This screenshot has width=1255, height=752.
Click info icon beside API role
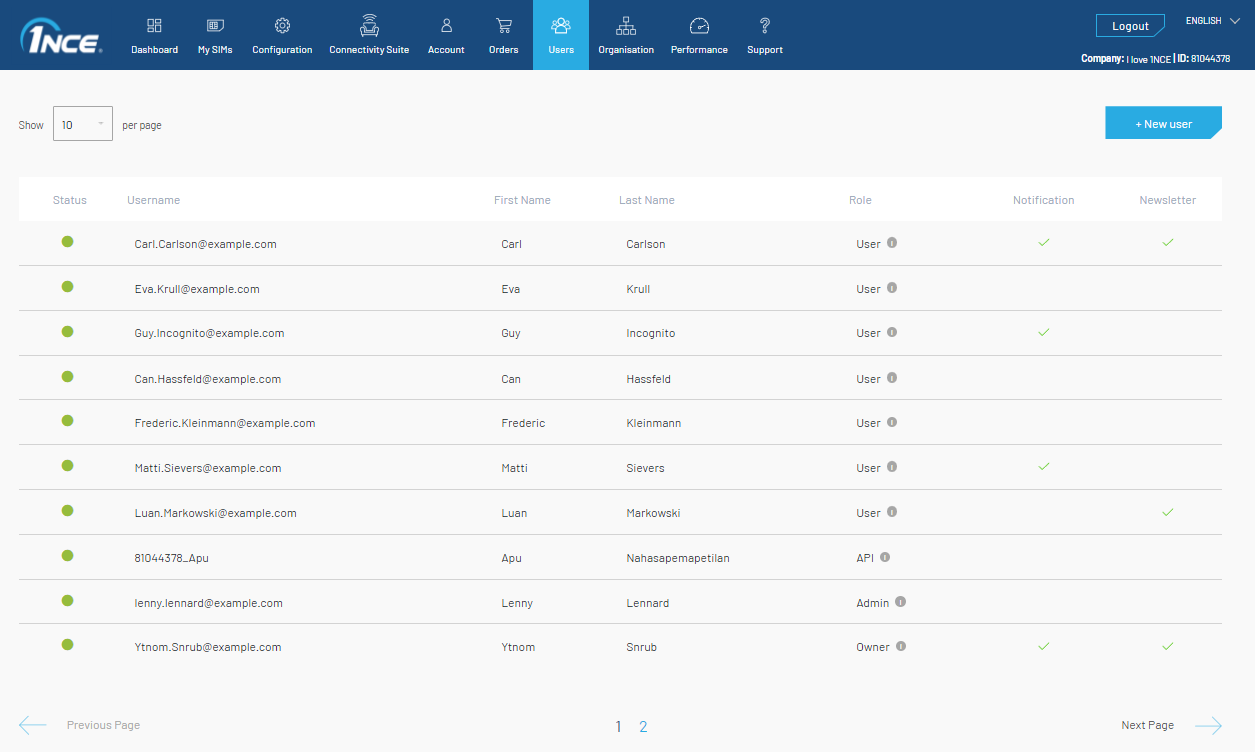(x=885, y=557)
